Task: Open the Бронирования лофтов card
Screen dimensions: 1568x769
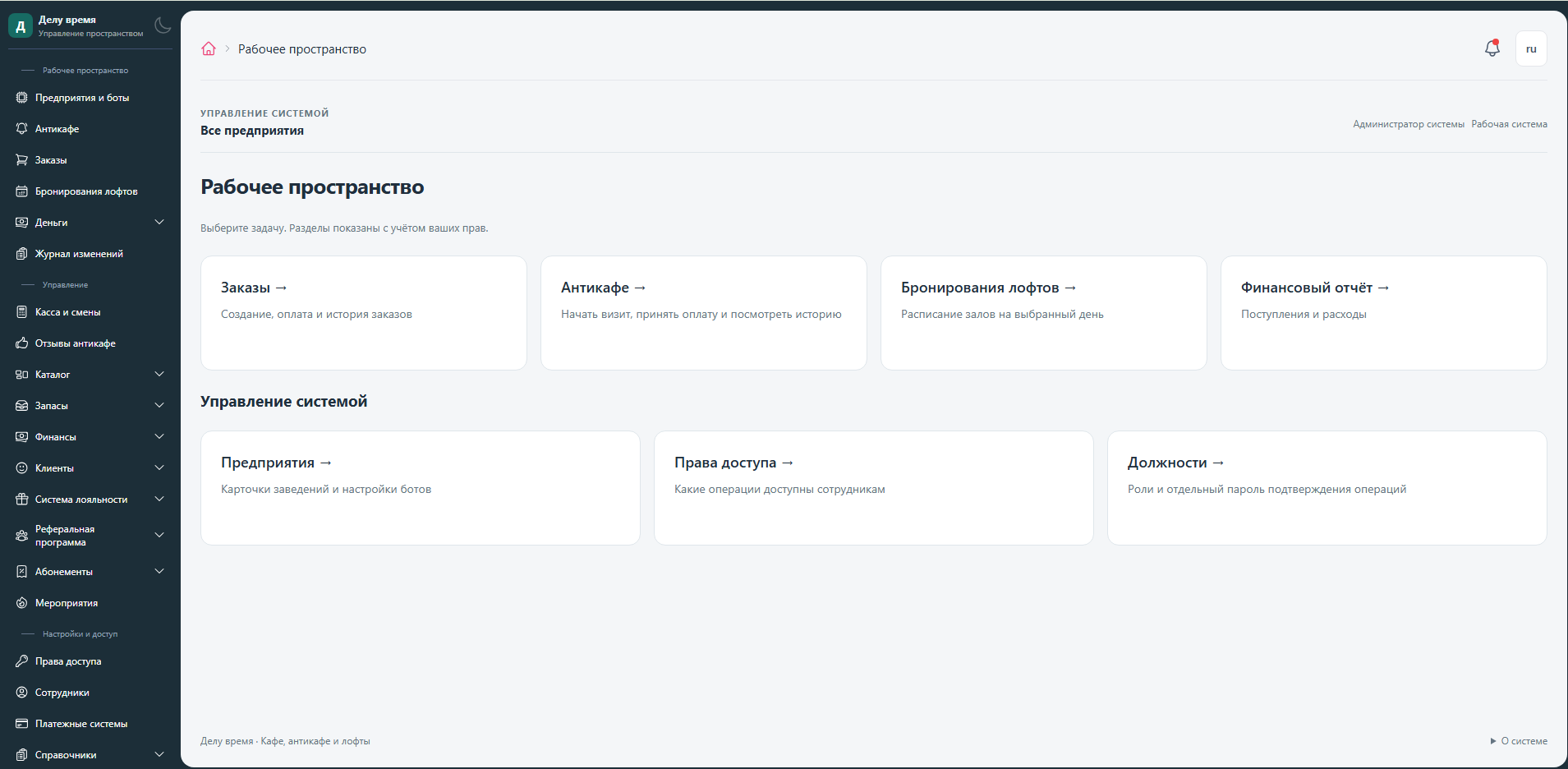Action: tap(1044, 313)
